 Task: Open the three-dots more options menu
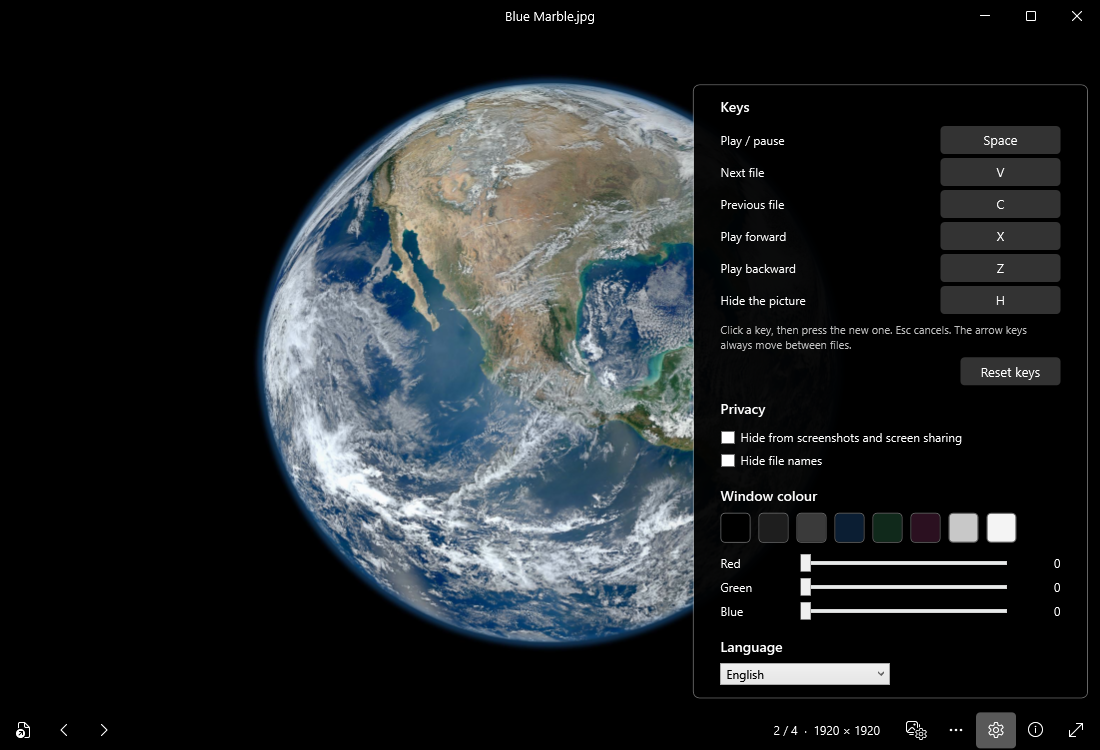[955, 730]
